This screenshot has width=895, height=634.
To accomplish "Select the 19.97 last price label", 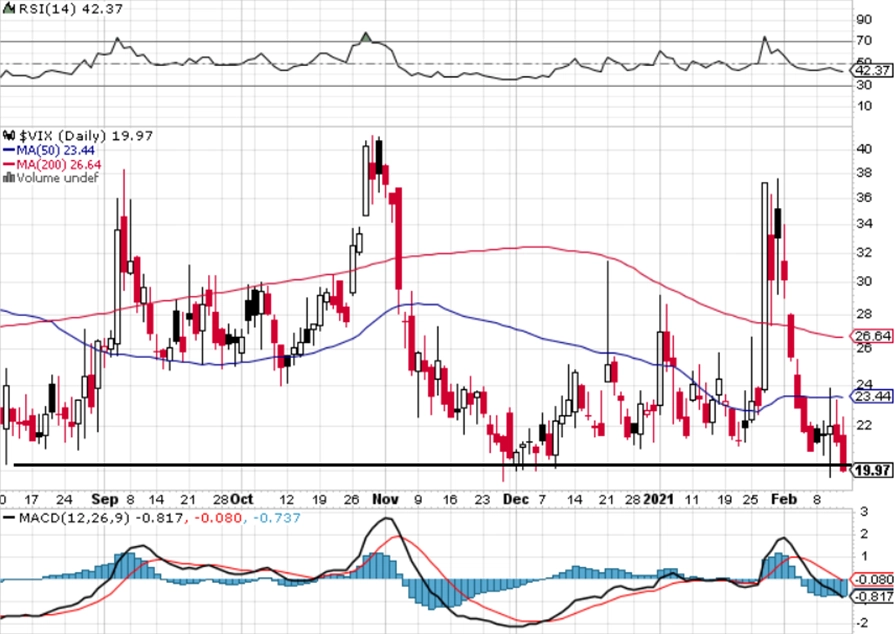I will click(x=872, y=470).
